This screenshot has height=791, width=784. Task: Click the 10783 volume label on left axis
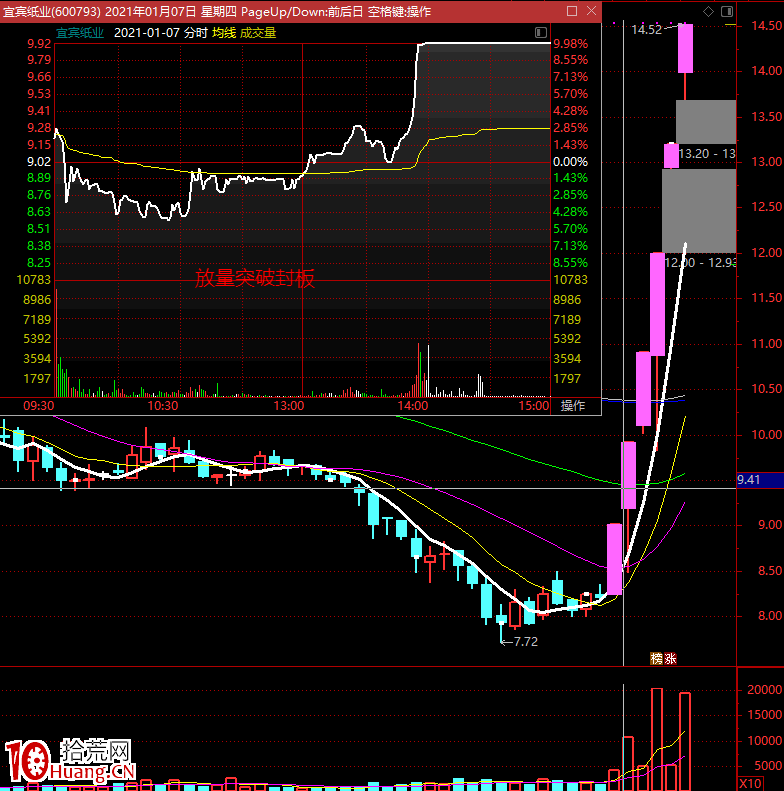tap(34, 280)
